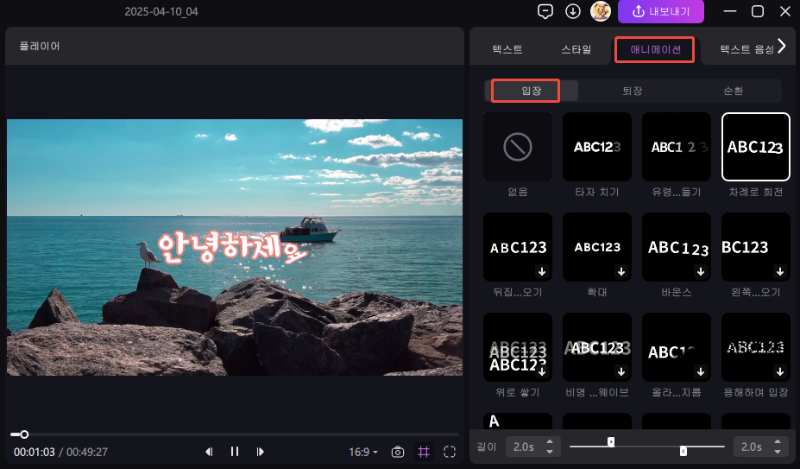Select the 입장 entrance sub-tab
The image size is (800, 469).
point(531,91)
